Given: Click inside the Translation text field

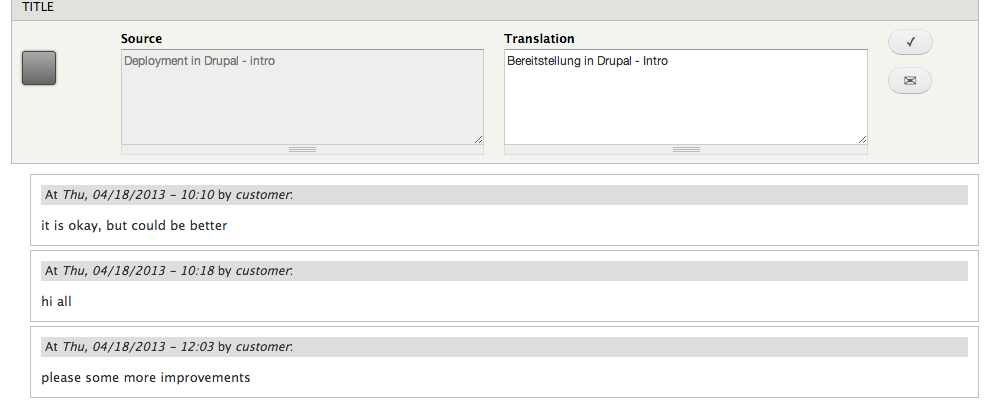Looking at the screenshot, I should pyautogui.click(x=686, y=97).
